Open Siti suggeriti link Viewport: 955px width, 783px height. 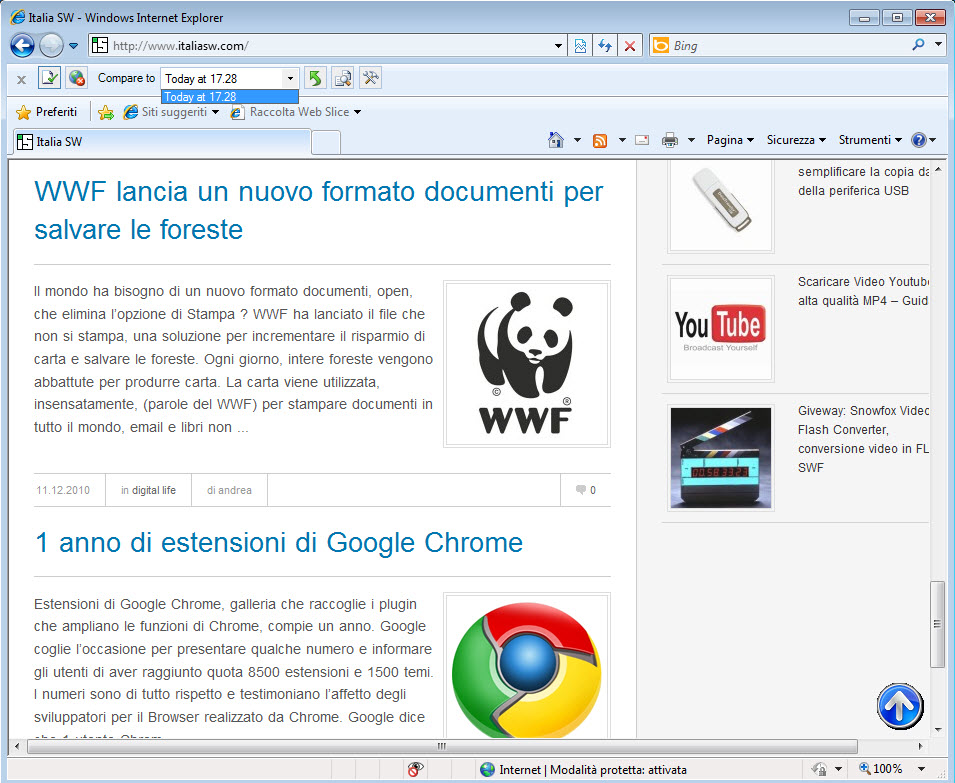click(x=171, y=112)
